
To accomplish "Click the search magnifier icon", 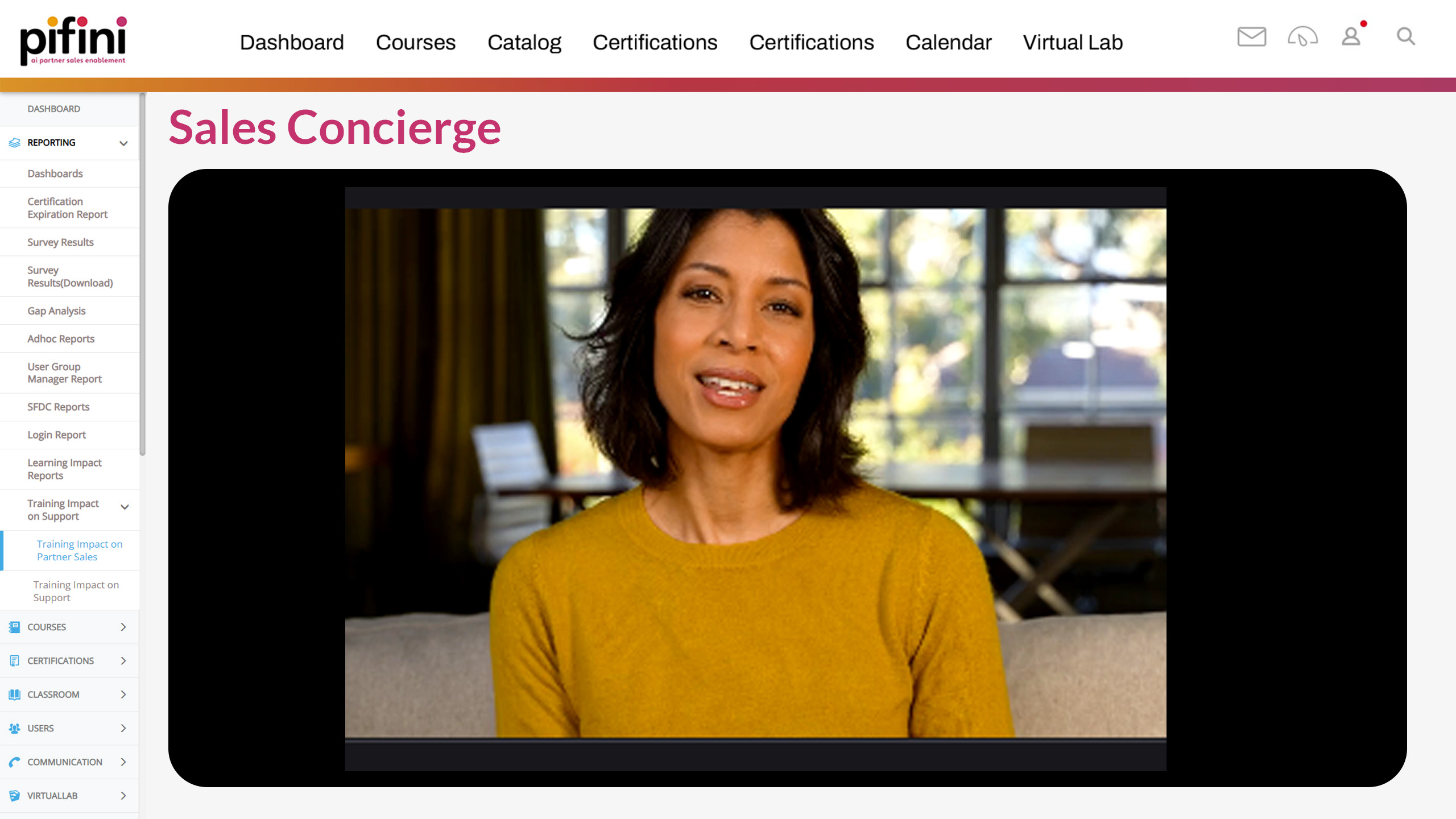I will [x=1405, y=37].
